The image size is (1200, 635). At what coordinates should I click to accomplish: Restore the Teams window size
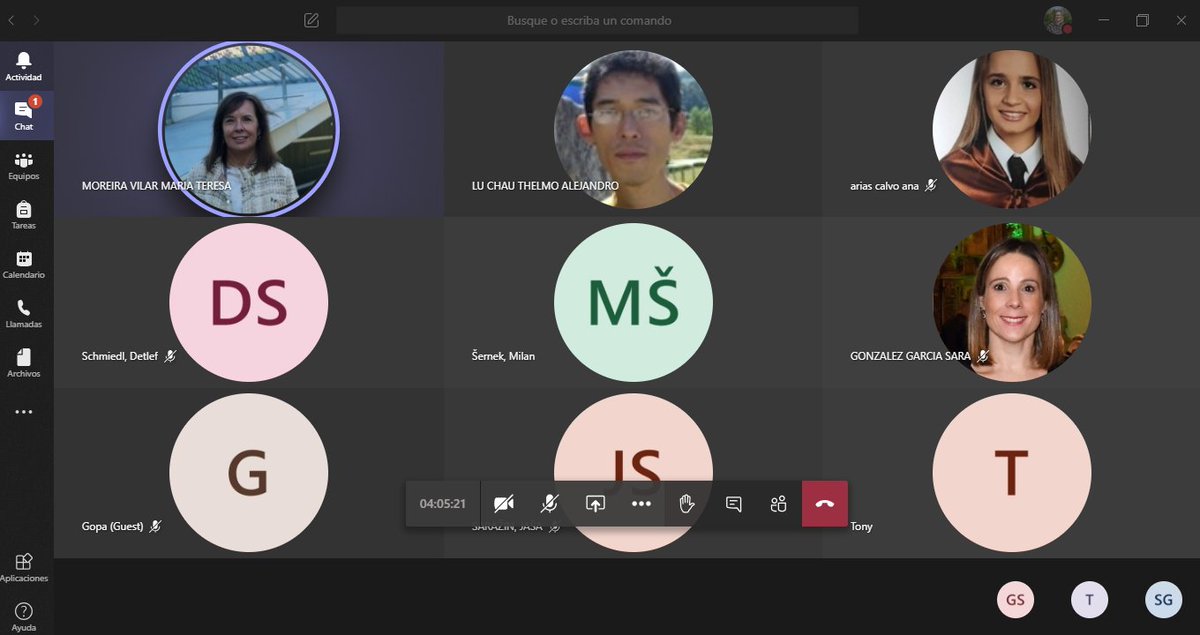pyautogui.click(x=1143, y=20)
